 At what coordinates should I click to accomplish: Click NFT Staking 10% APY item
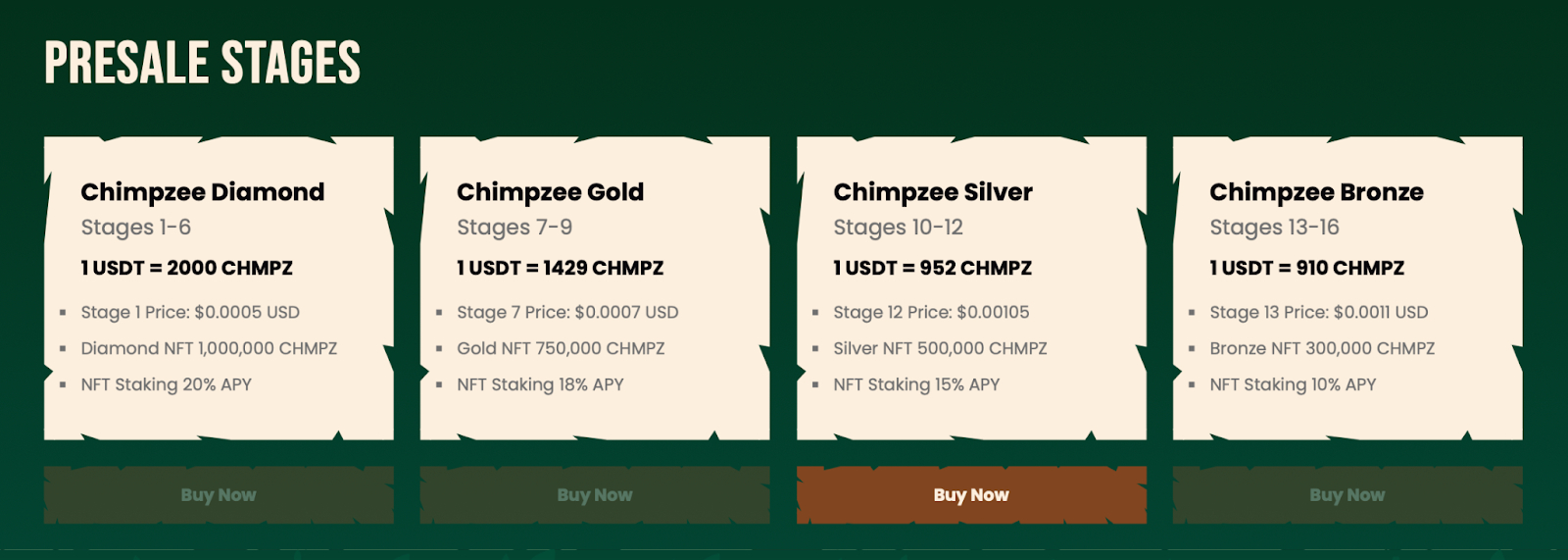[1293, 384]
